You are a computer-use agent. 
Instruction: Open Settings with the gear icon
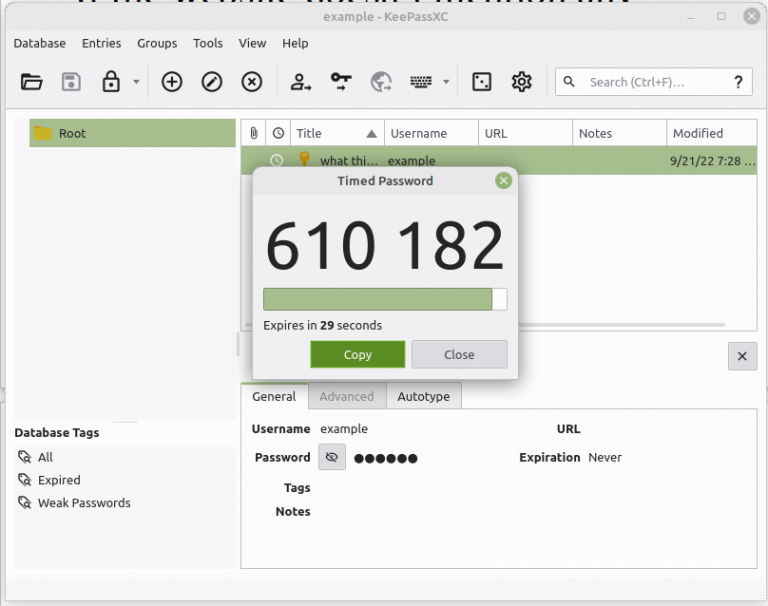521,82
